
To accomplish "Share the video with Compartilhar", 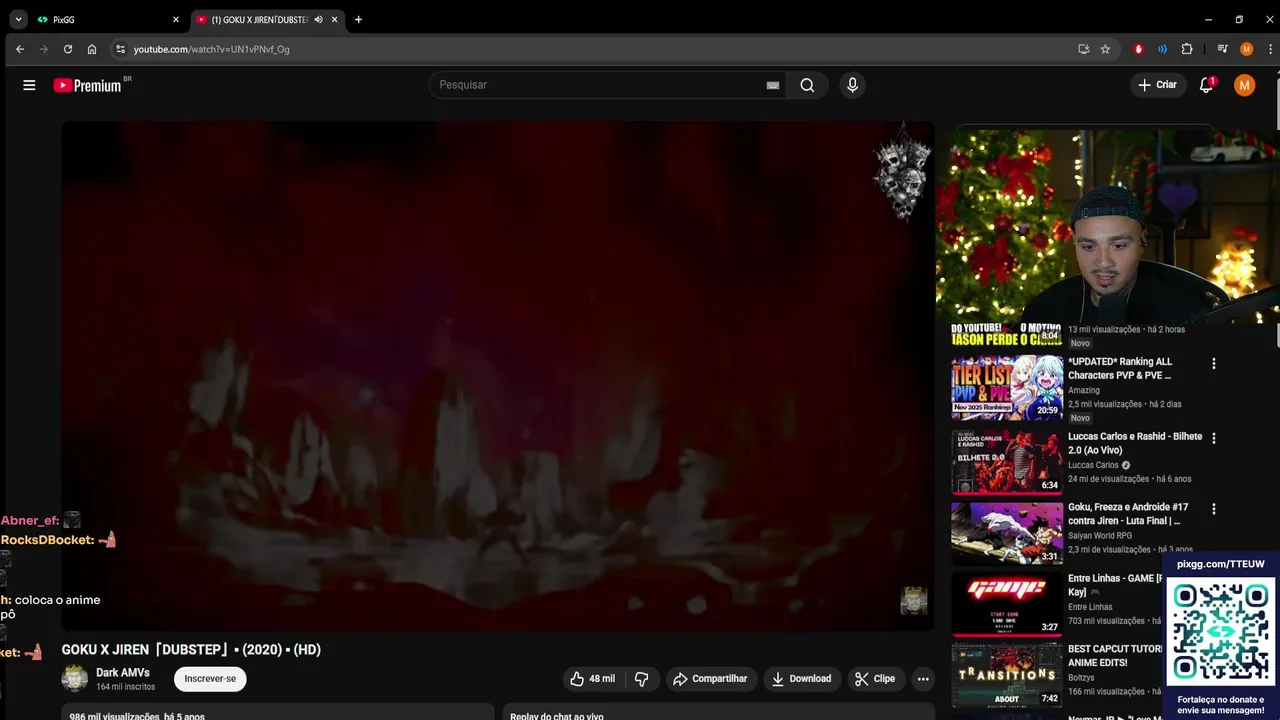I will (x=710, y=679).
